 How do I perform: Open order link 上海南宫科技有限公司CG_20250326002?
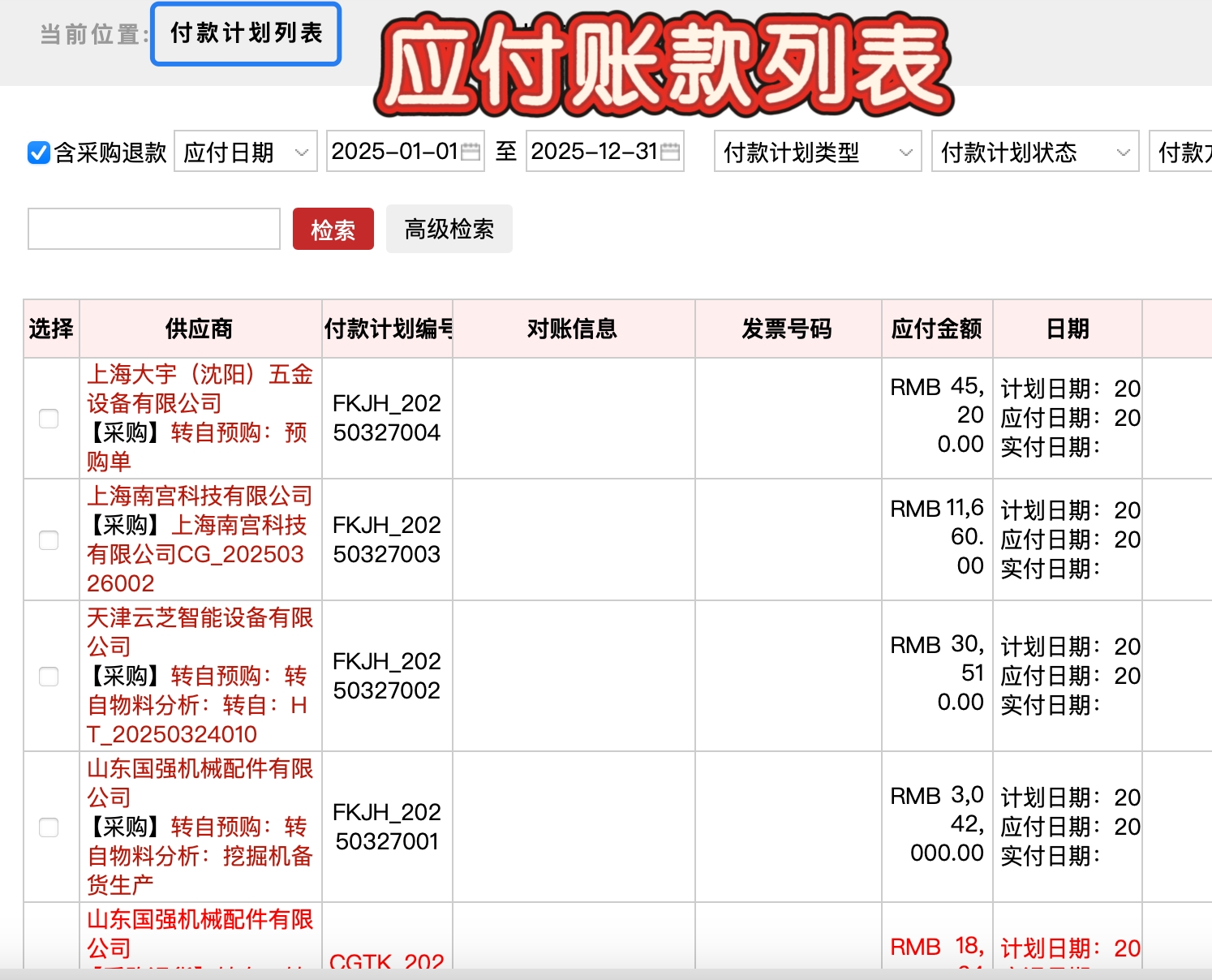pyautogui.click(x=197, y=554)
